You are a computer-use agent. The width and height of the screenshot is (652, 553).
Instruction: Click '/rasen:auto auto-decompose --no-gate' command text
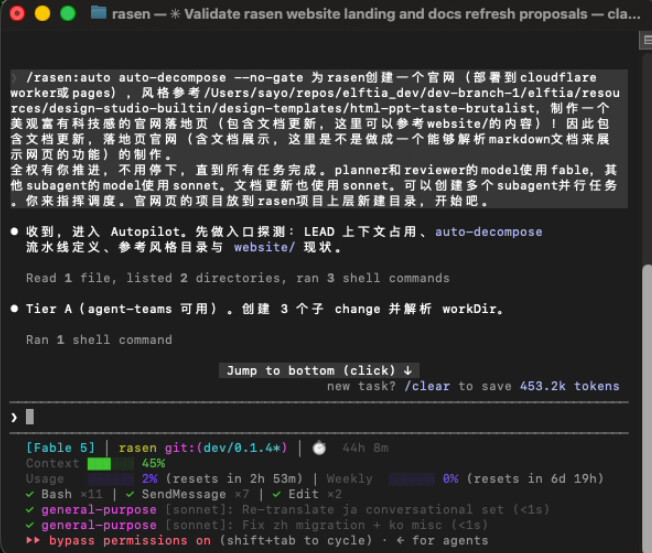(165, 77)
